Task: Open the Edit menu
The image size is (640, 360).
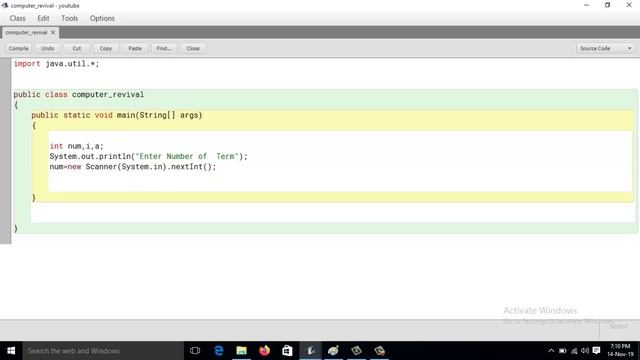Action: click(x=43, y=18)
